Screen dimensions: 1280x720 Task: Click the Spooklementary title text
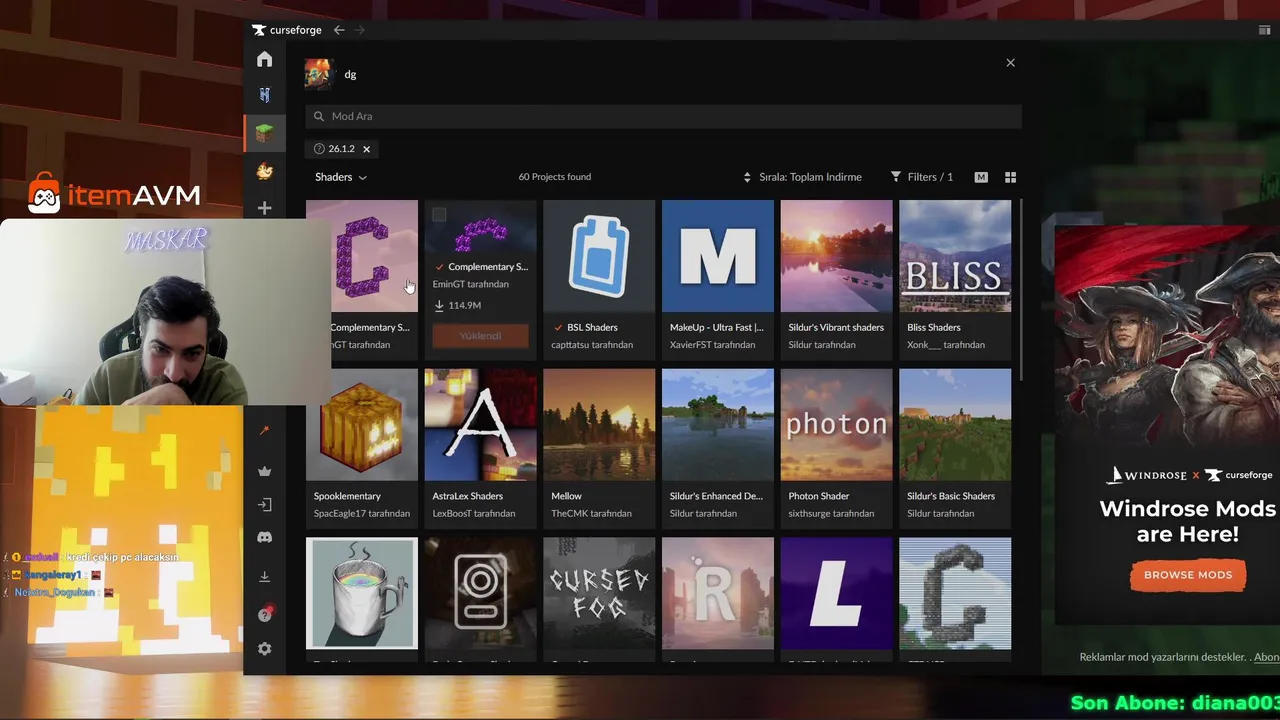(347, 496)
